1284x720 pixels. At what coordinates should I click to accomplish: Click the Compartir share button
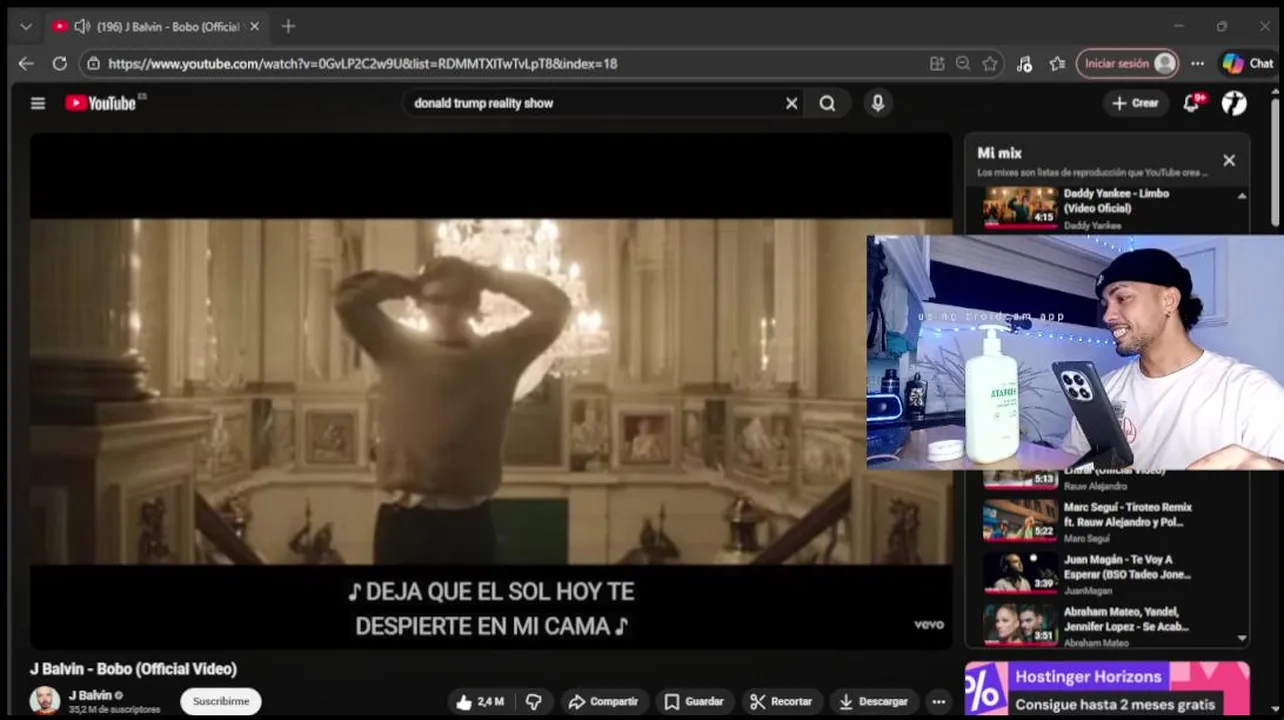(603, 701)
